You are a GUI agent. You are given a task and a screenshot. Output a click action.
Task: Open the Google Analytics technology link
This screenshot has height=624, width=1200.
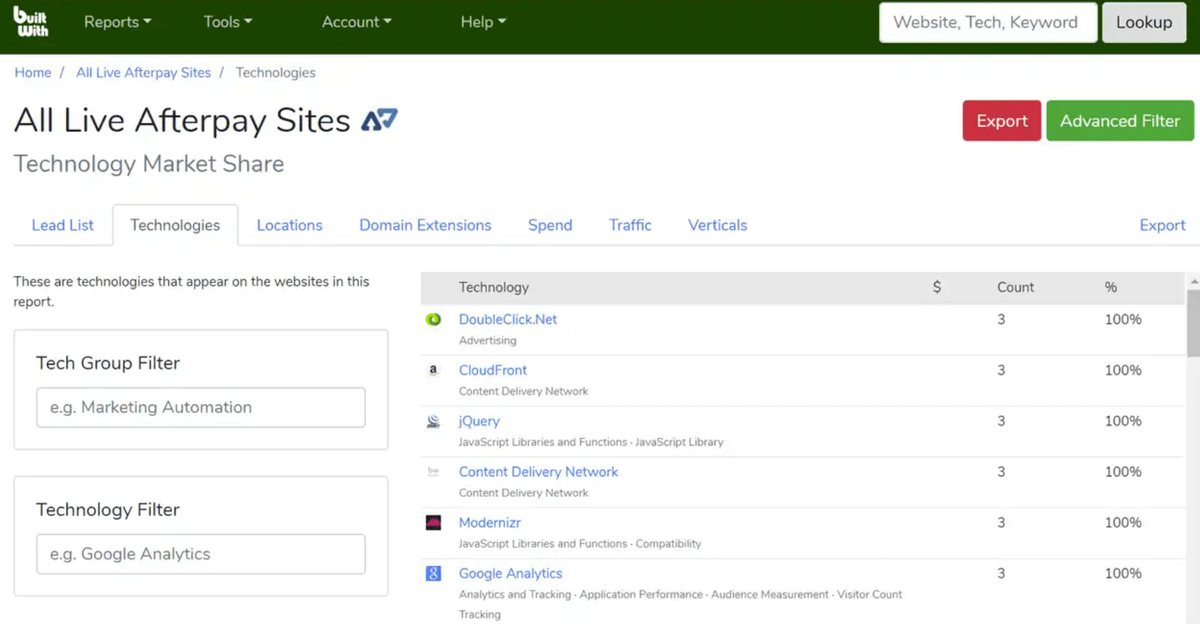coord(511,574)
